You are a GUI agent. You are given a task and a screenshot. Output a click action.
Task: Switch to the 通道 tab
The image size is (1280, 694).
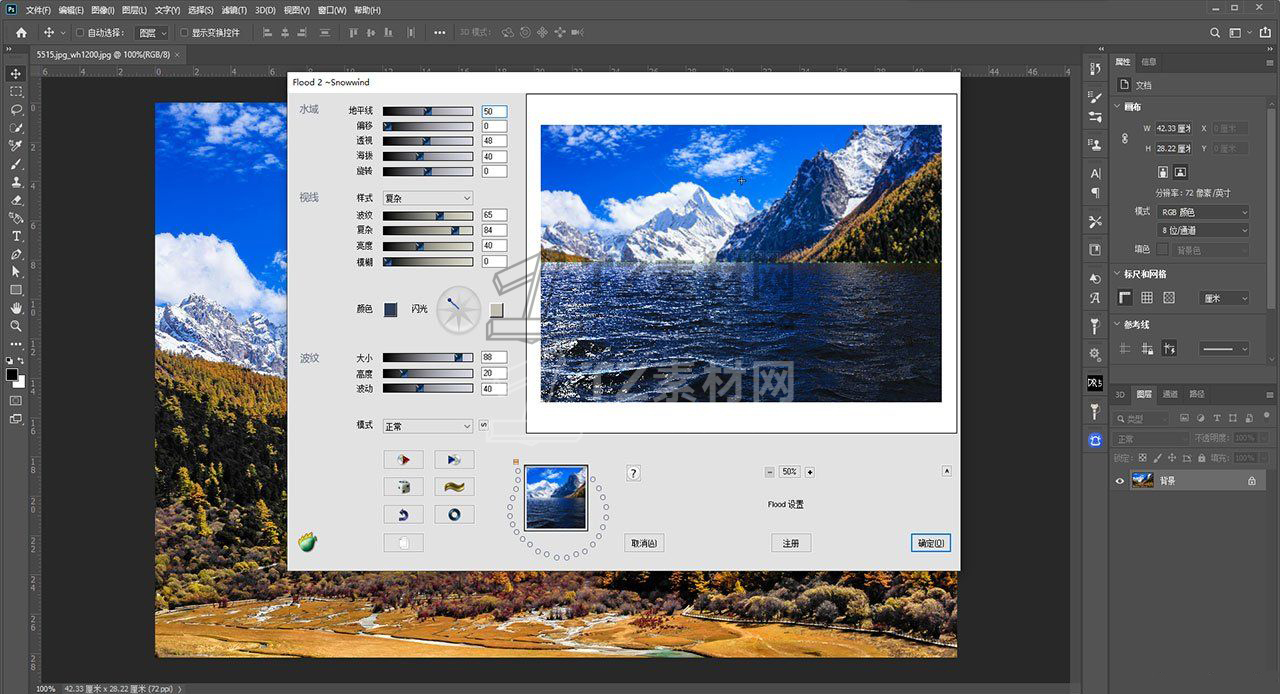pos(1170,394)
